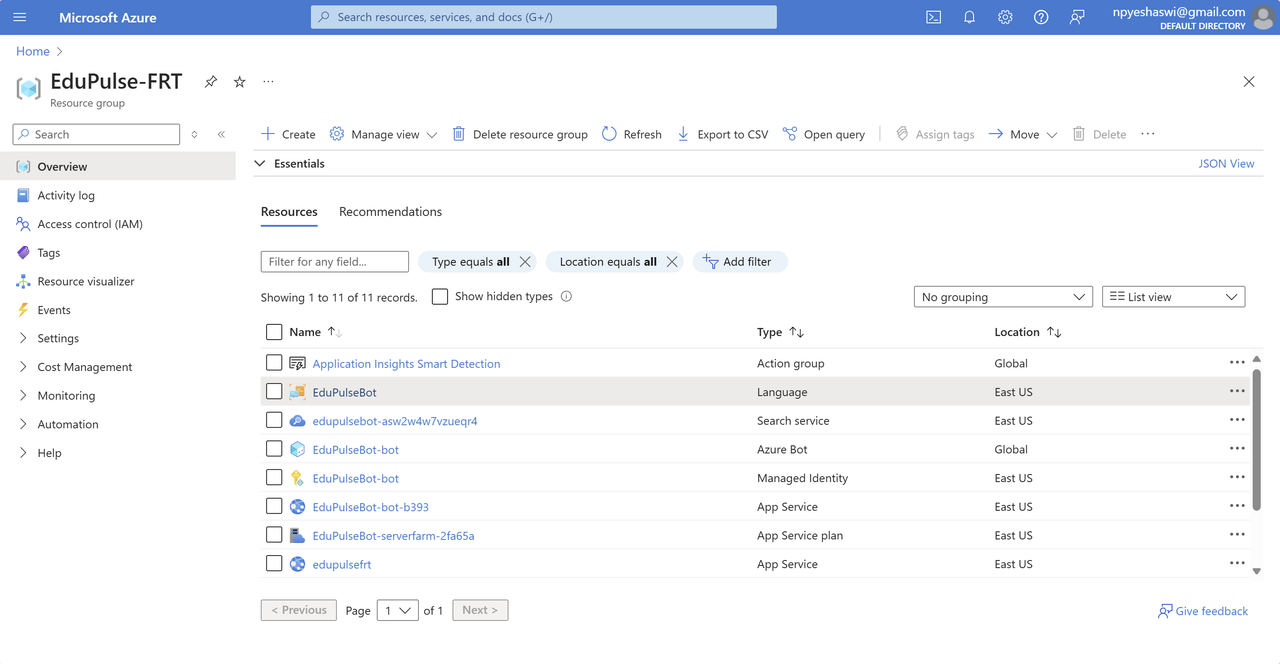Click the Azure Bot resource icon
1280x664 pixels.
[297, 450]
